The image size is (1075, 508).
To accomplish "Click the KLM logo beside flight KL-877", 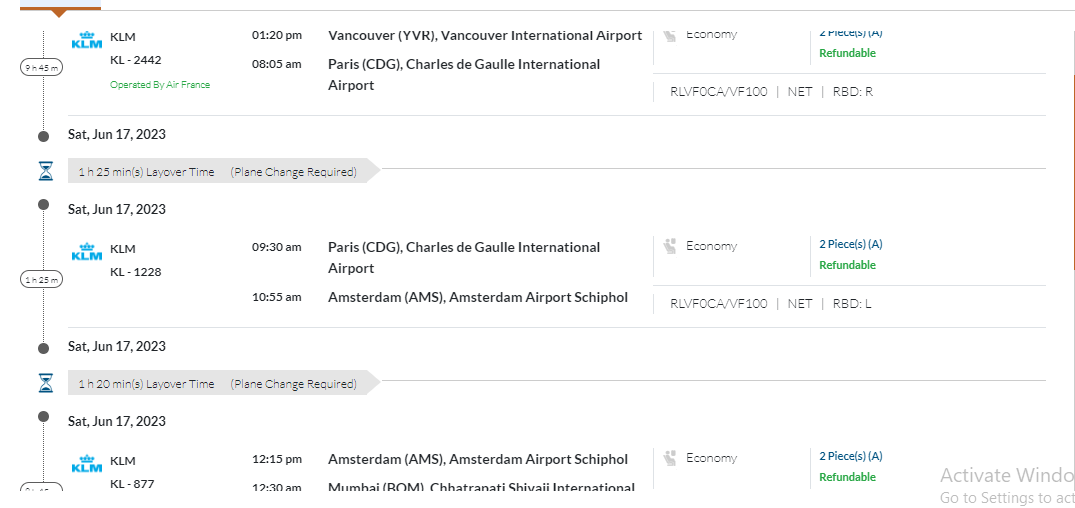I will coord(87,464).
